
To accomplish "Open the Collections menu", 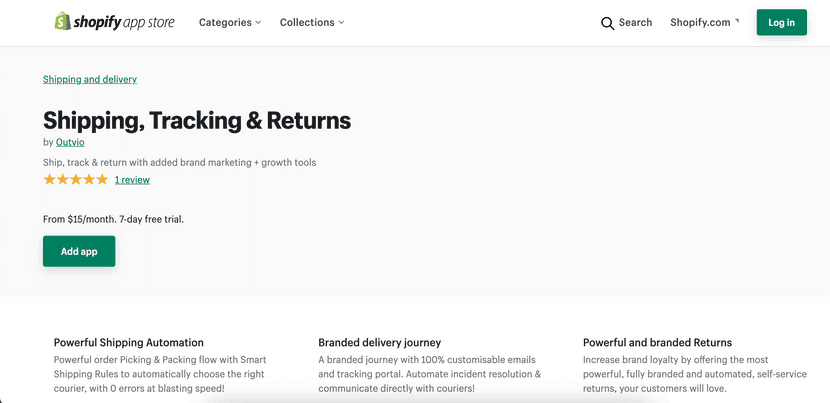I will pos(312,22).
